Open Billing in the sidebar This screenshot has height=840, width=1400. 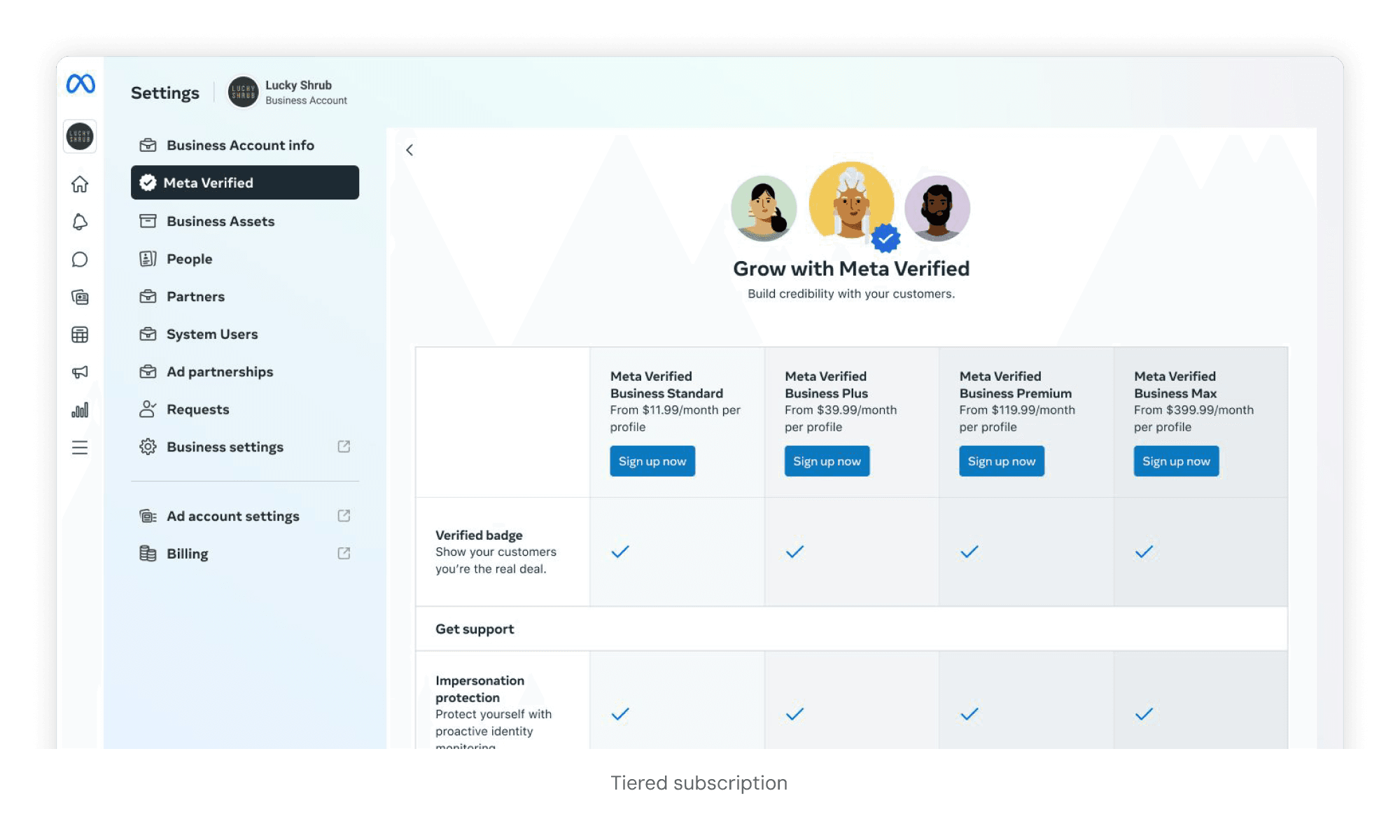pos(187,554)
